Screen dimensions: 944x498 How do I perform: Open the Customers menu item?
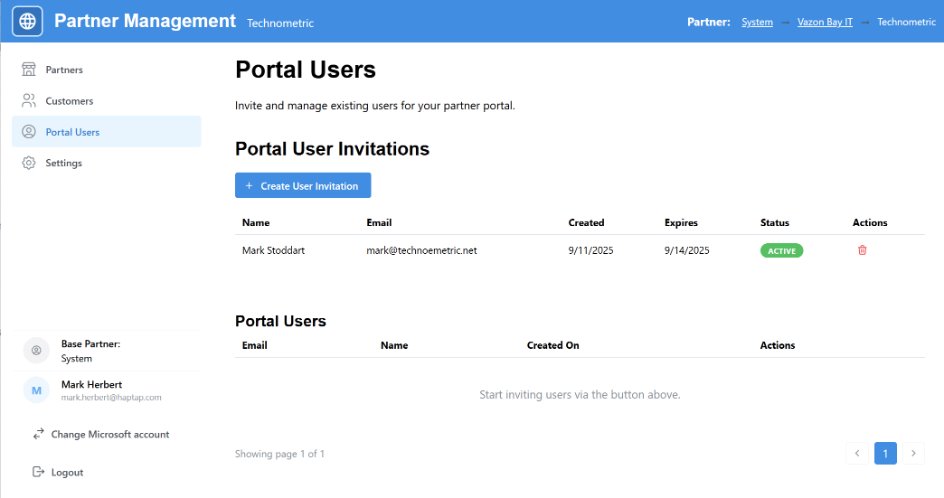click(69, 101)
